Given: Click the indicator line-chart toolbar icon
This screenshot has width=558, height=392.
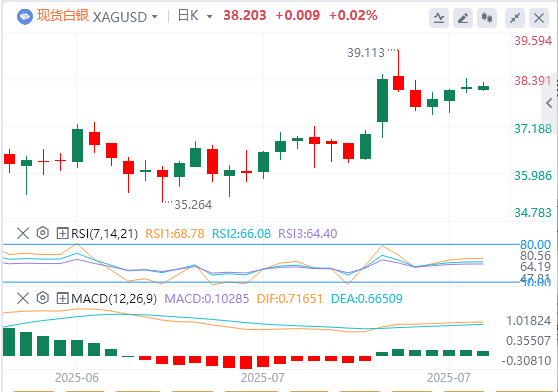Looking at the screenshot, I should 439,17.
